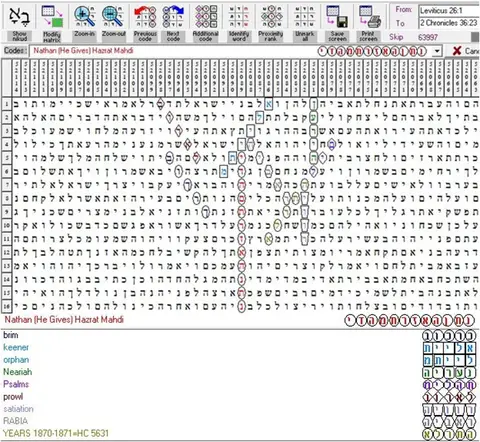Click the red circled Hebrew code in legend

(x=409, y=321)
